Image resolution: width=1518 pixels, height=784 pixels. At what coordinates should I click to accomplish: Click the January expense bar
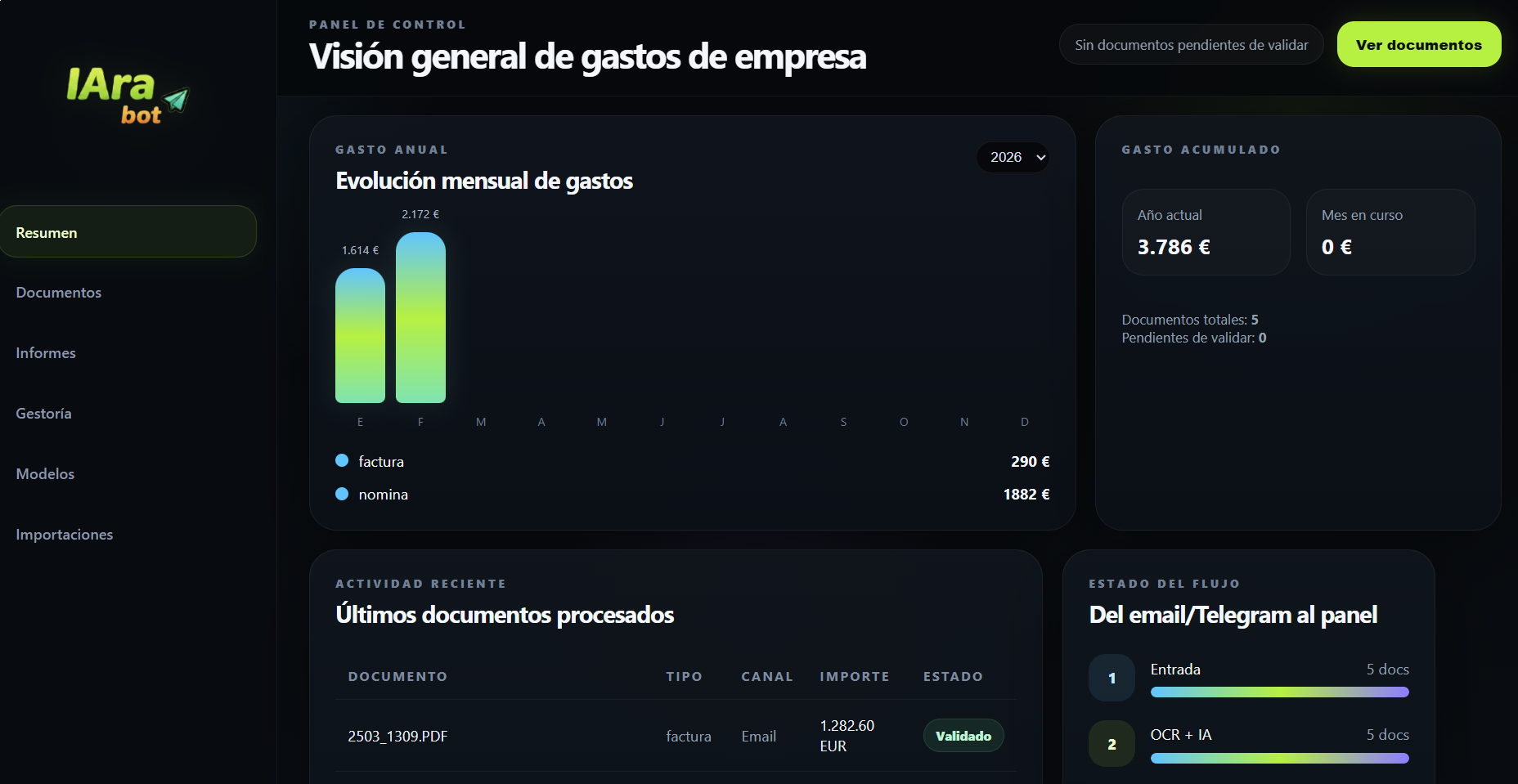(x=360, y=336)
